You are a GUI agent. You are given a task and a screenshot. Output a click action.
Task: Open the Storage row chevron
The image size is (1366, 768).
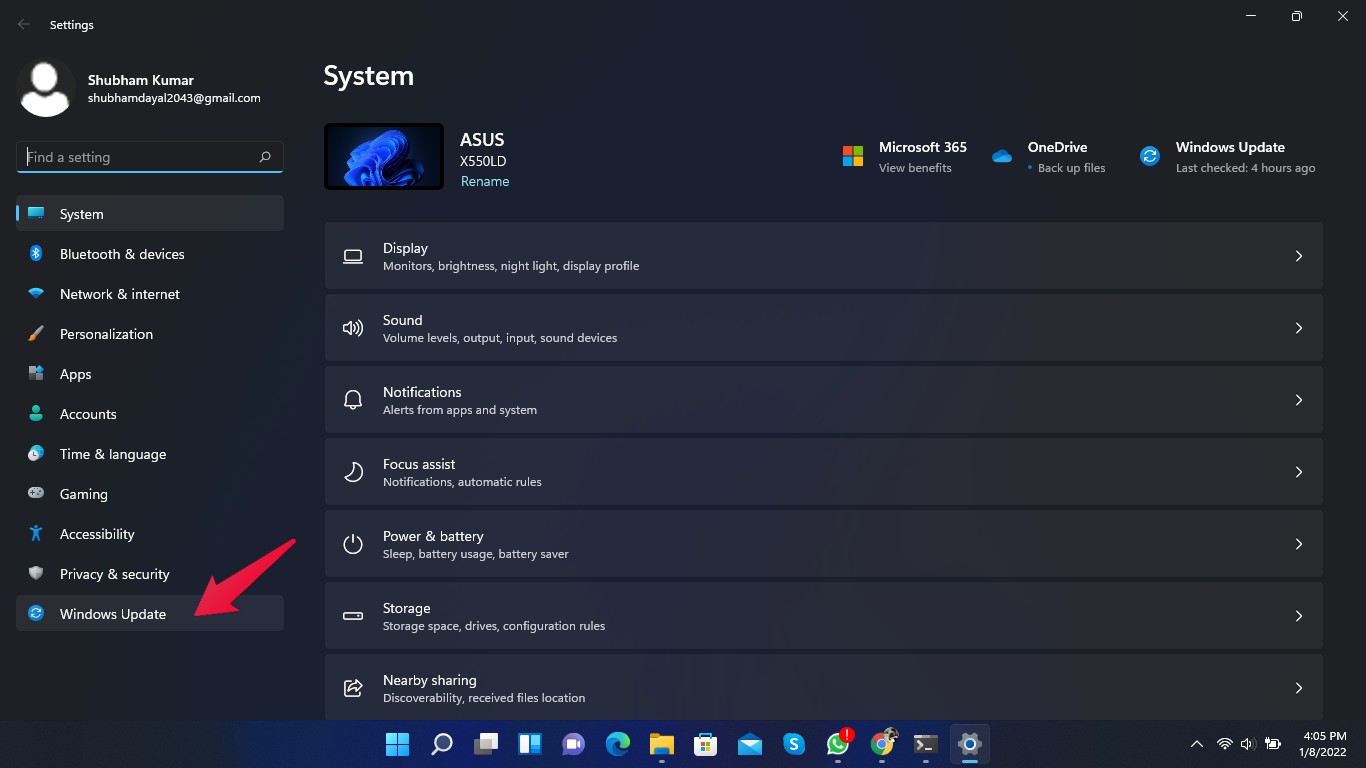1298,616
